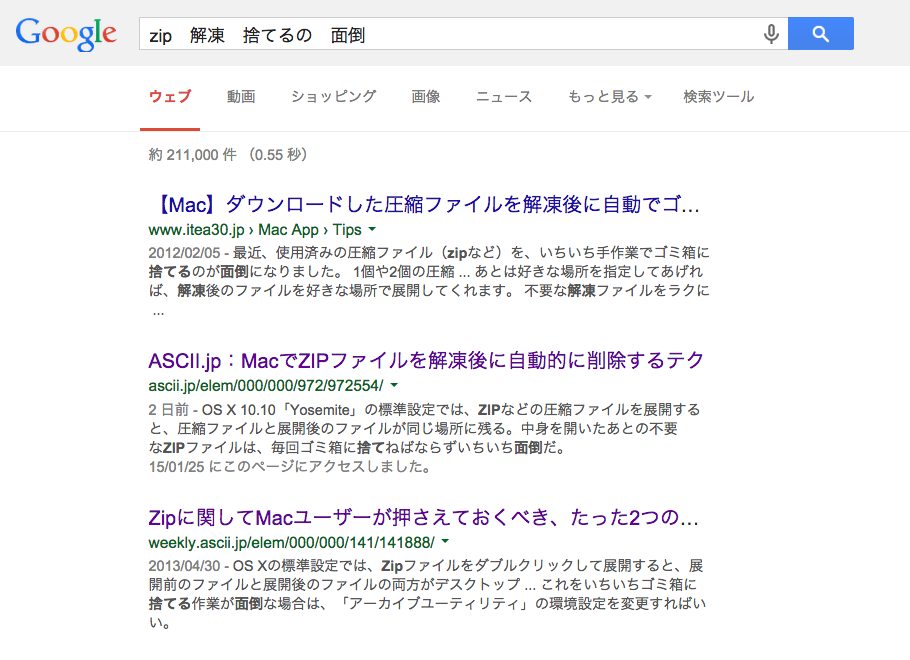Click the weekly.ascii.jp/elem/000/000/141/141888/ URL text
The height and width of the screenshot is (660, 910).
(x=291, y=543)
